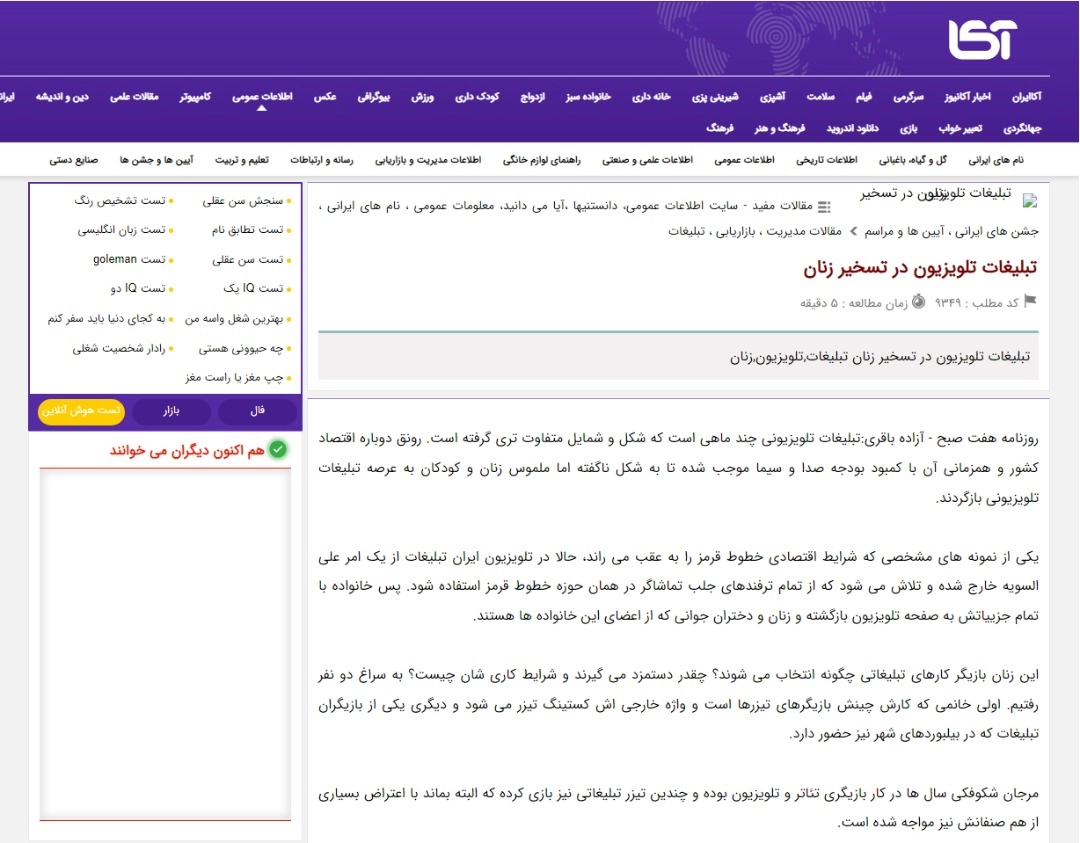Open the تست IQ دو link
The image size is (1080, 843).
(x=139, y=288)
